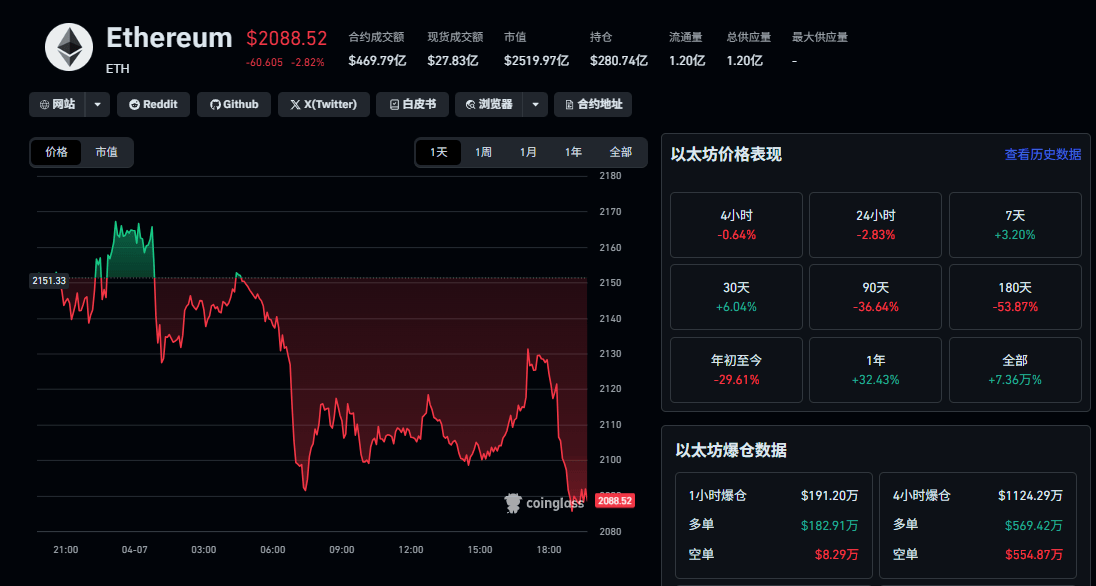1096x586 pixels.
Task: Open the Github repository button
Action: (233, 104)
